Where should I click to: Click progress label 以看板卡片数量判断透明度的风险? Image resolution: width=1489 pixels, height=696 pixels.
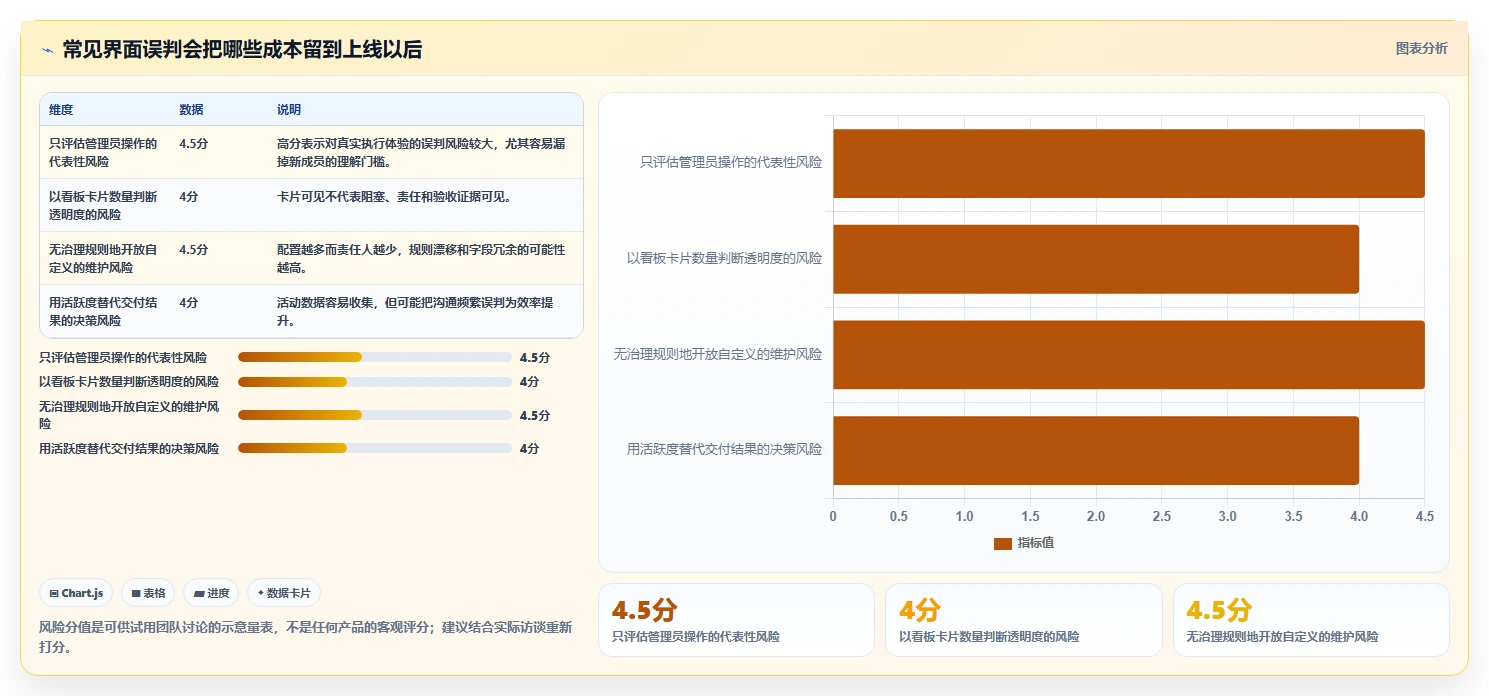[129, 382]
